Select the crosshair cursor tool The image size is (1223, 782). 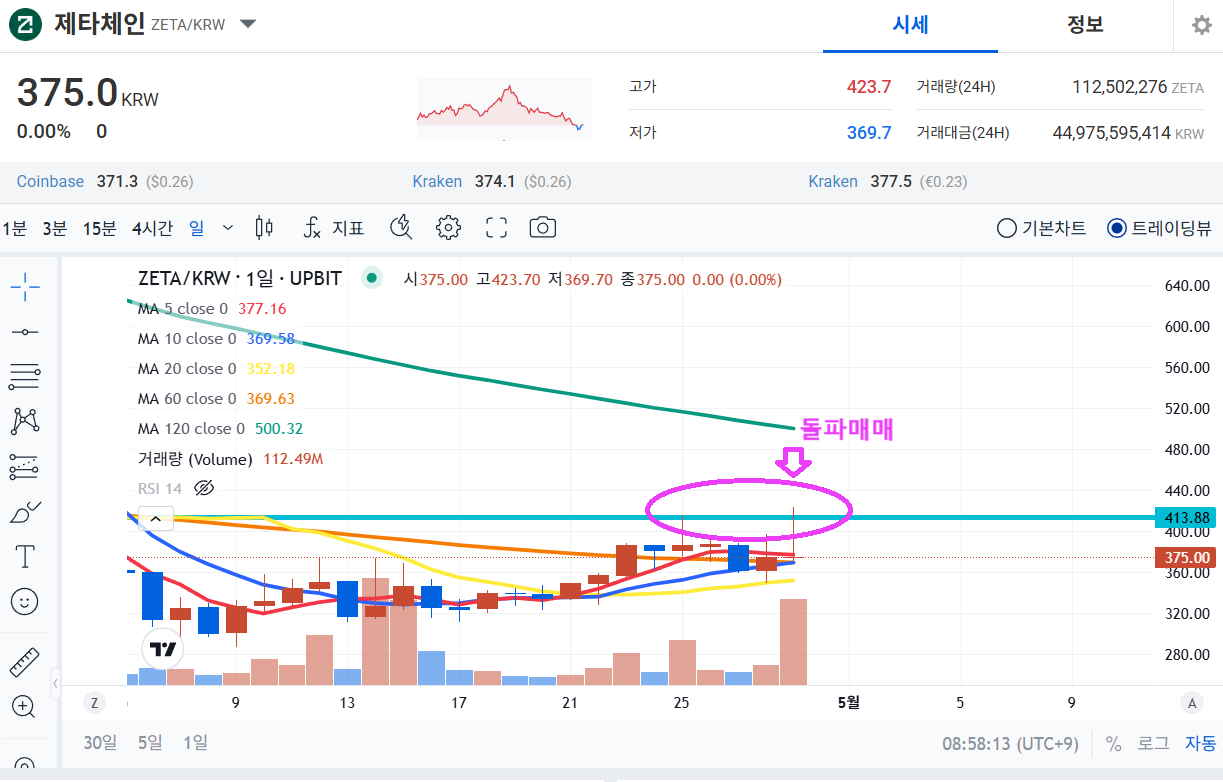tap(26, 286)
